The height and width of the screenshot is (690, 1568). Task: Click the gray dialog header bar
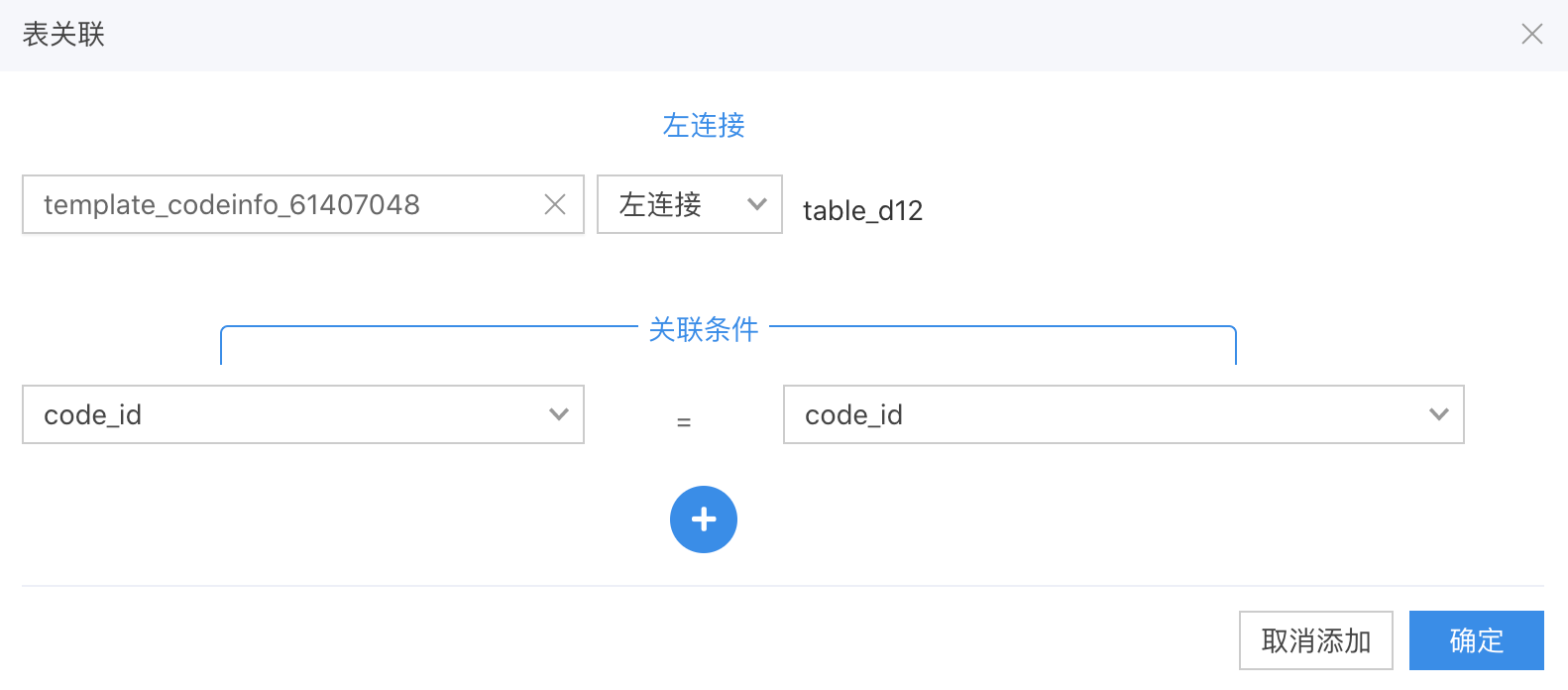click(784, 36)
